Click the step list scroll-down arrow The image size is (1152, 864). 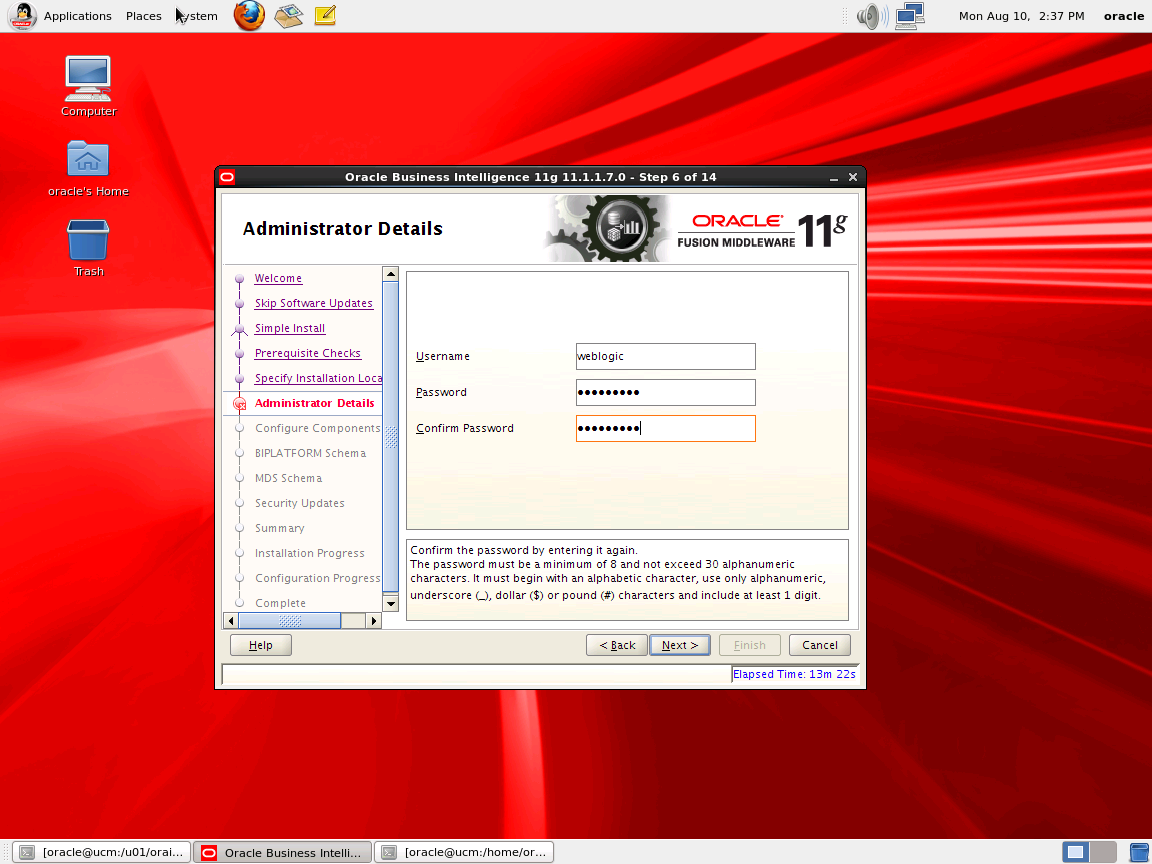(x=391, y=604)
